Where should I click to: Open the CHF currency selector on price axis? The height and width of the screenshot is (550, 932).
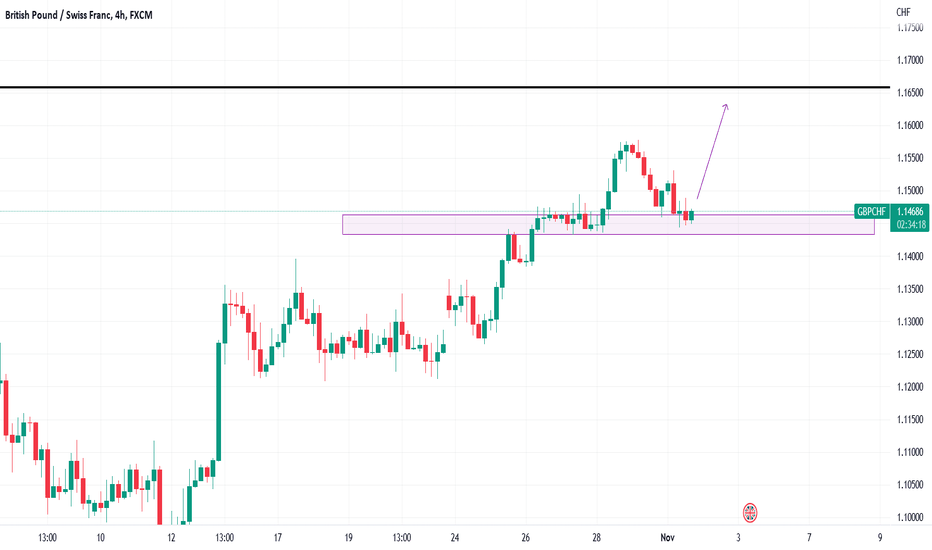(903, 12)
